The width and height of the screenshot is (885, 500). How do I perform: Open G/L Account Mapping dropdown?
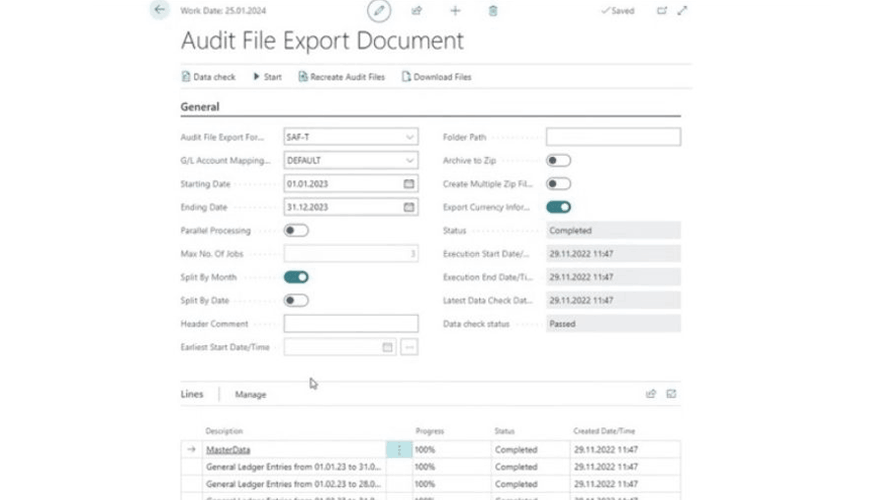click(409, 161)
